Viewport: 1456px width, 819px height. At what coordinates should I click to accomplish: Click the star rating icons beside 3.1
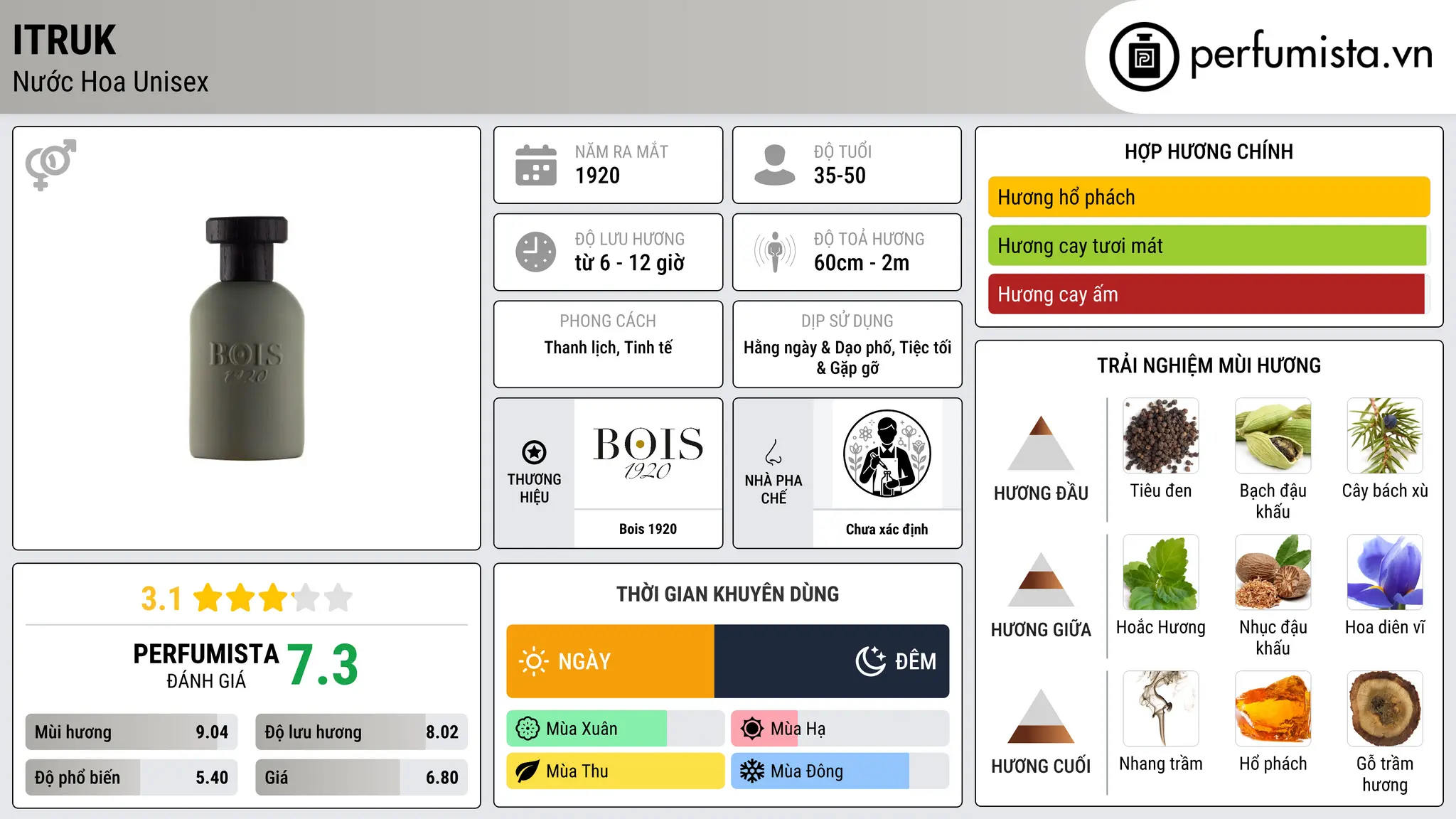[x=273, y=598]
